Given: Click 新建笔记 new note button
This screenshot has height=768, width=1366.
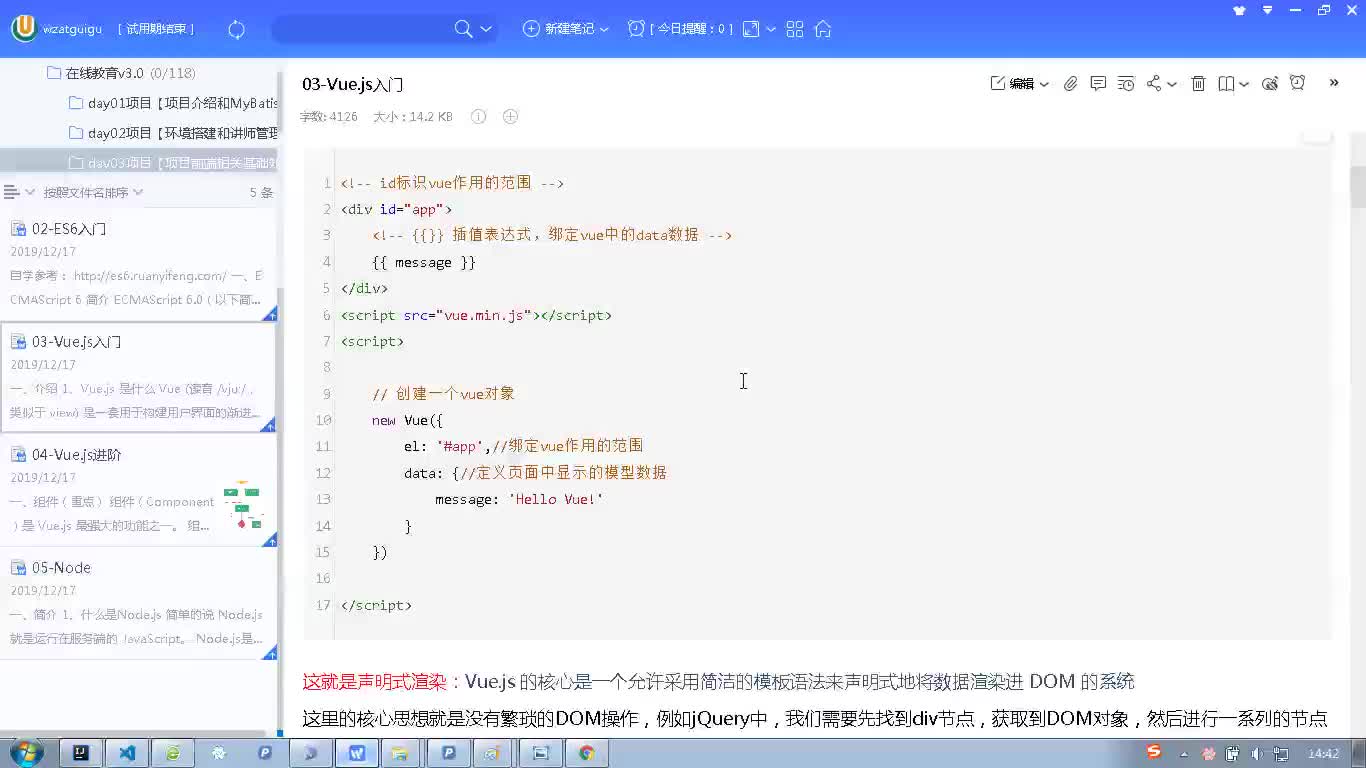Looking at the screenshot, I should (558, 29).
